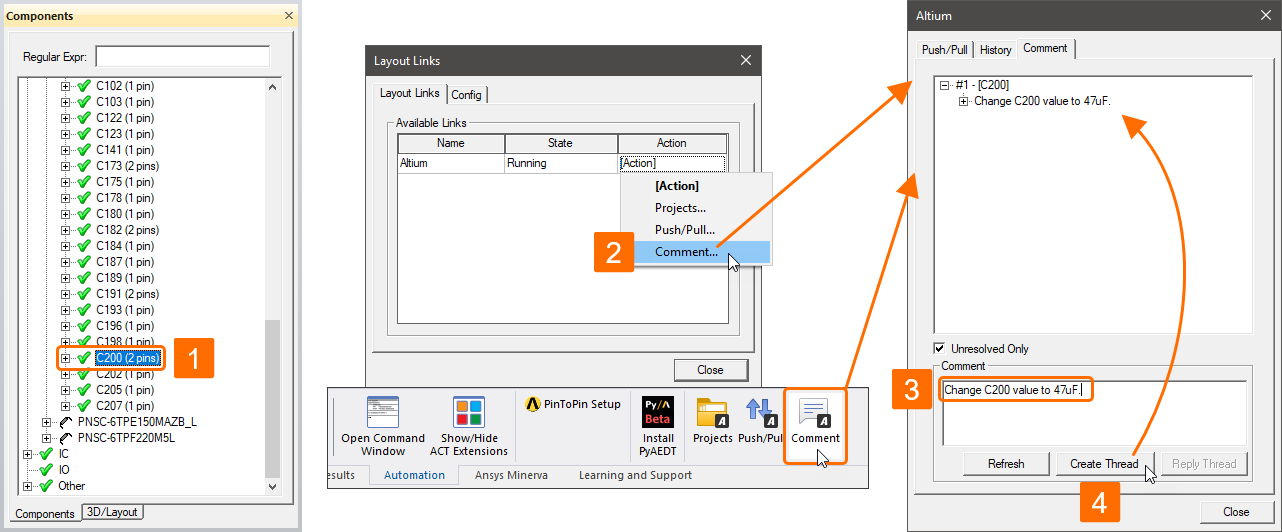Open Push/Pull tab in Altium dialog
Viewport: 1282px width, 532px height.
(x=945, y=49)
